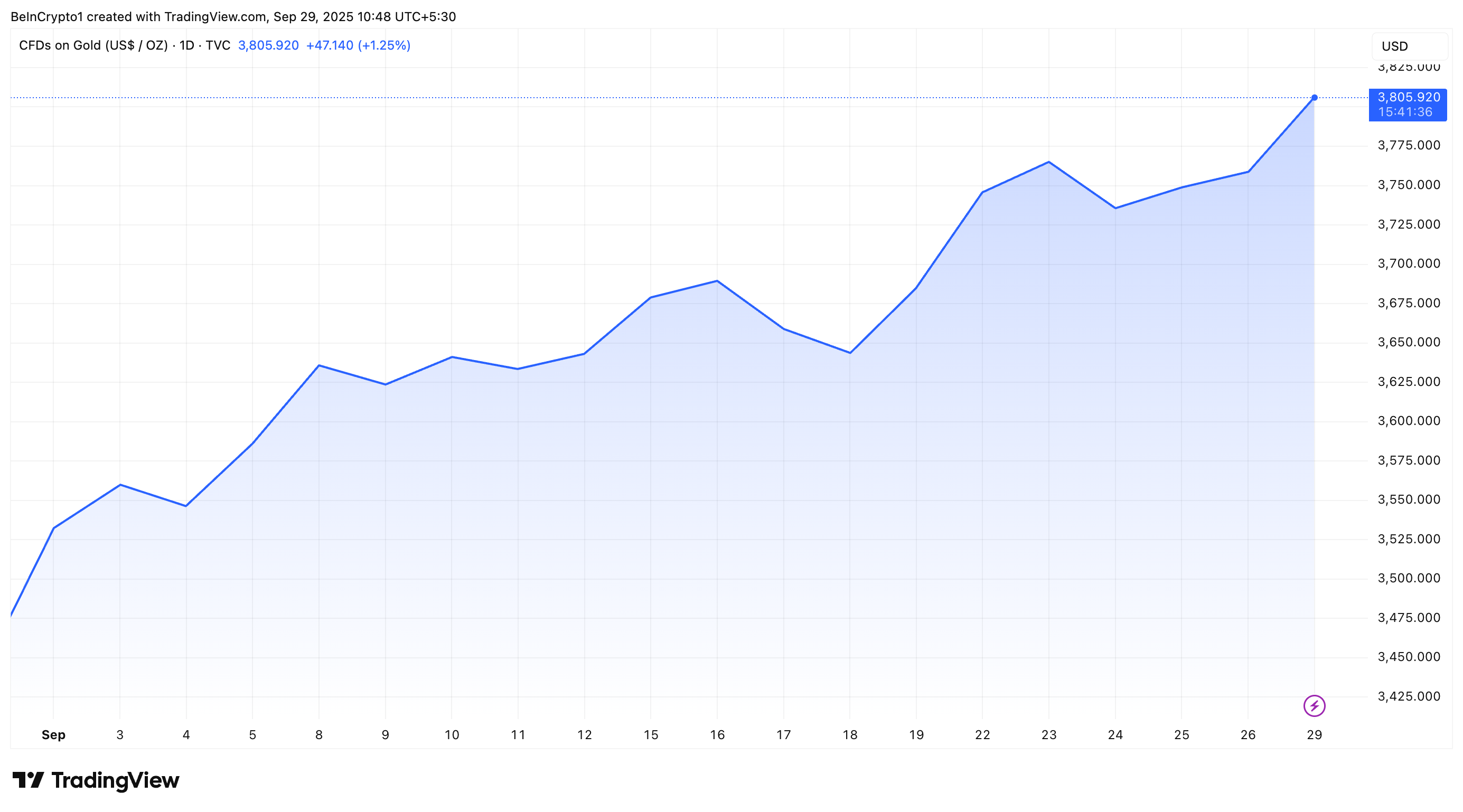Click the chart peak near September 23
The width and height of the screenshot is (1463, 812).
(x=1048, y=163)
